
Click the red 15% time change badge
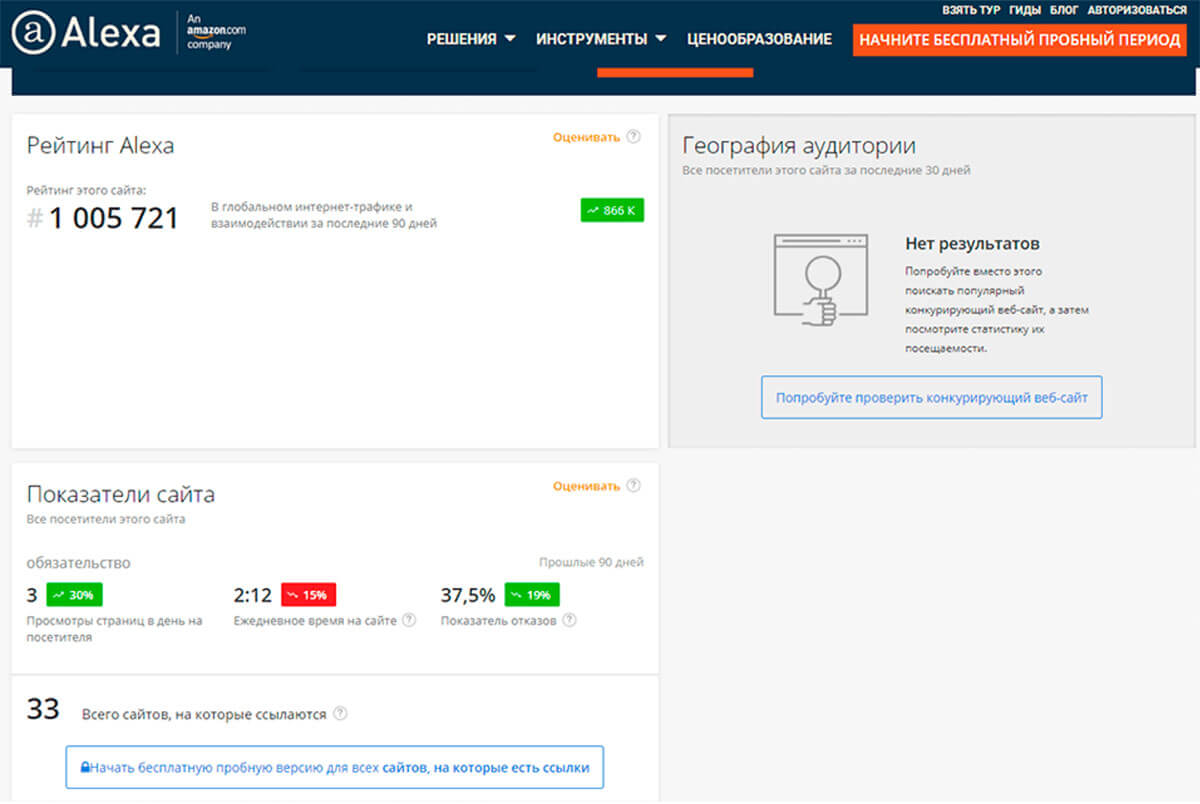click(x=308, y=595)
